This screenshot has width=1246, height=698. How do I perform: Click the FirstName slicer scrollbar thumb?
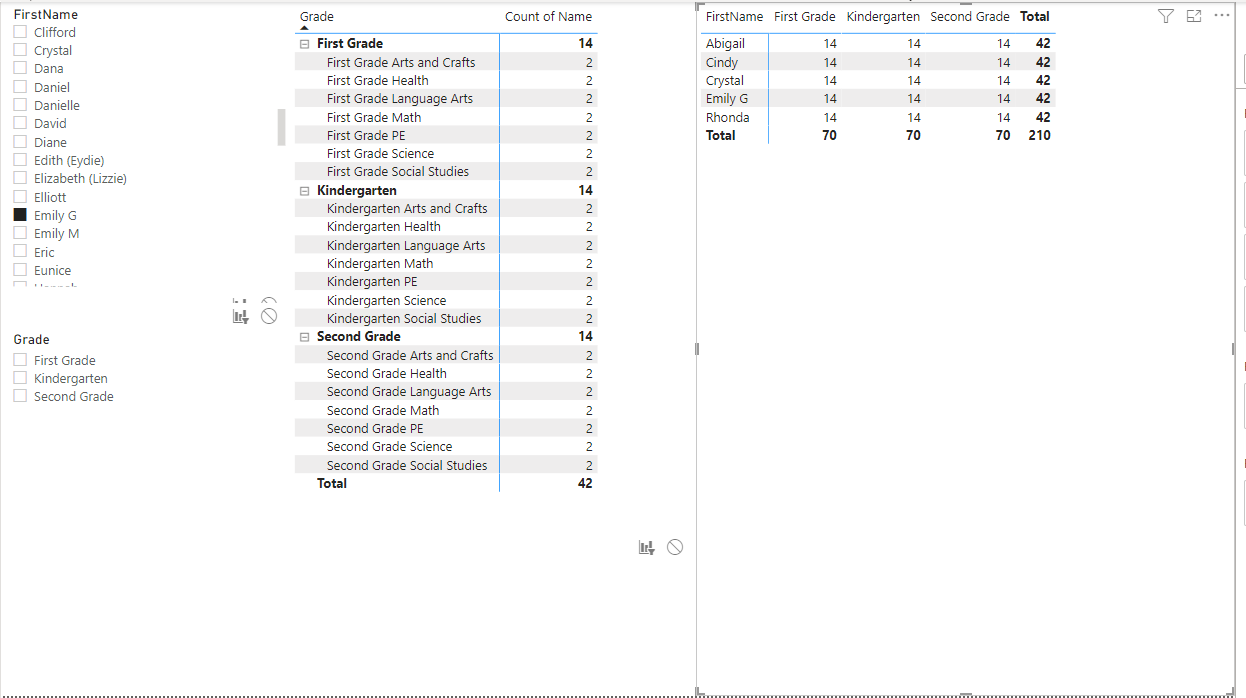click(282, 127)
